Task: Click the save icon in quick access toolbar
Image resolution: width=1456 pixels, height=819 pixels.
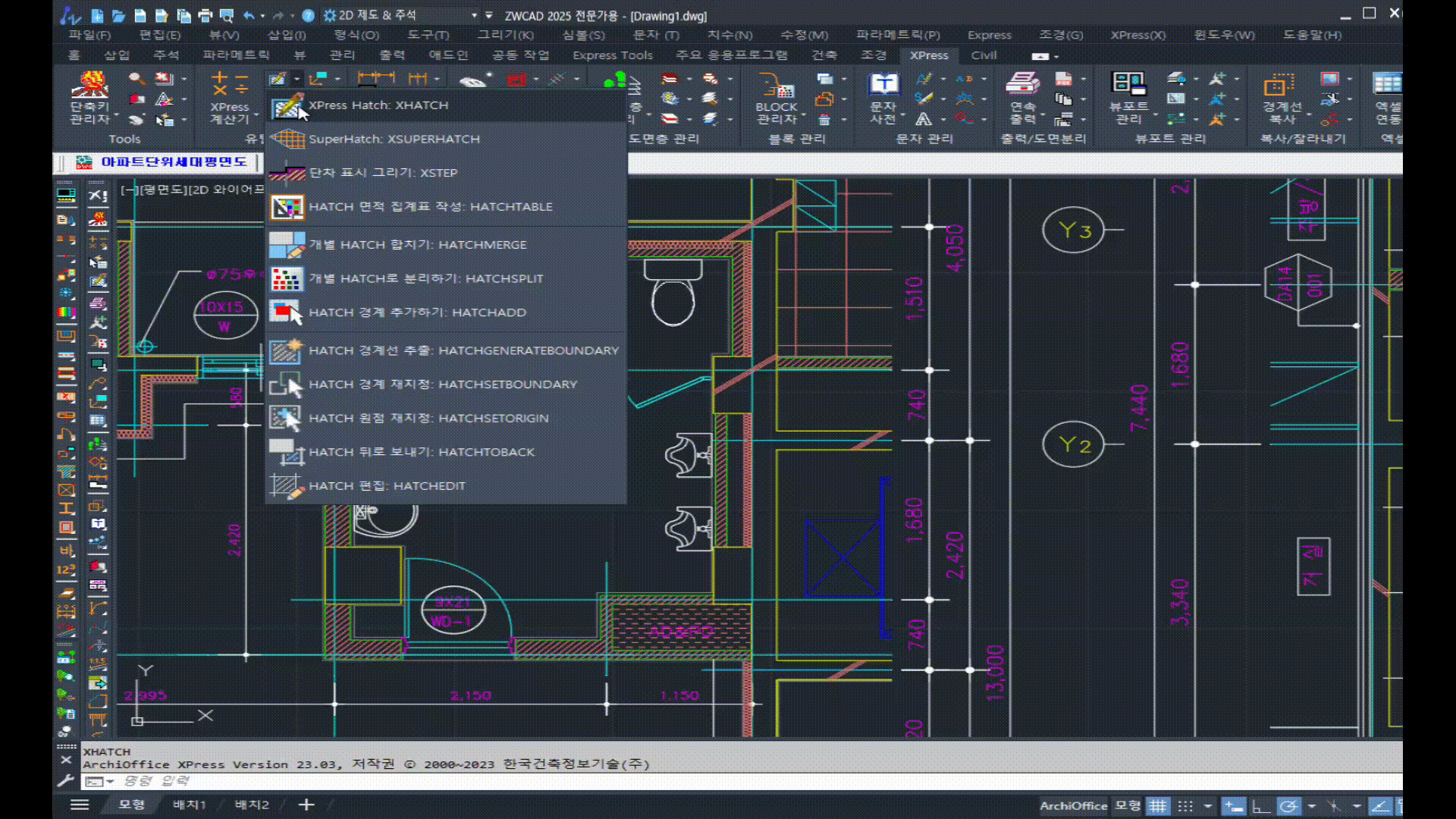Action: pos(140,15)
